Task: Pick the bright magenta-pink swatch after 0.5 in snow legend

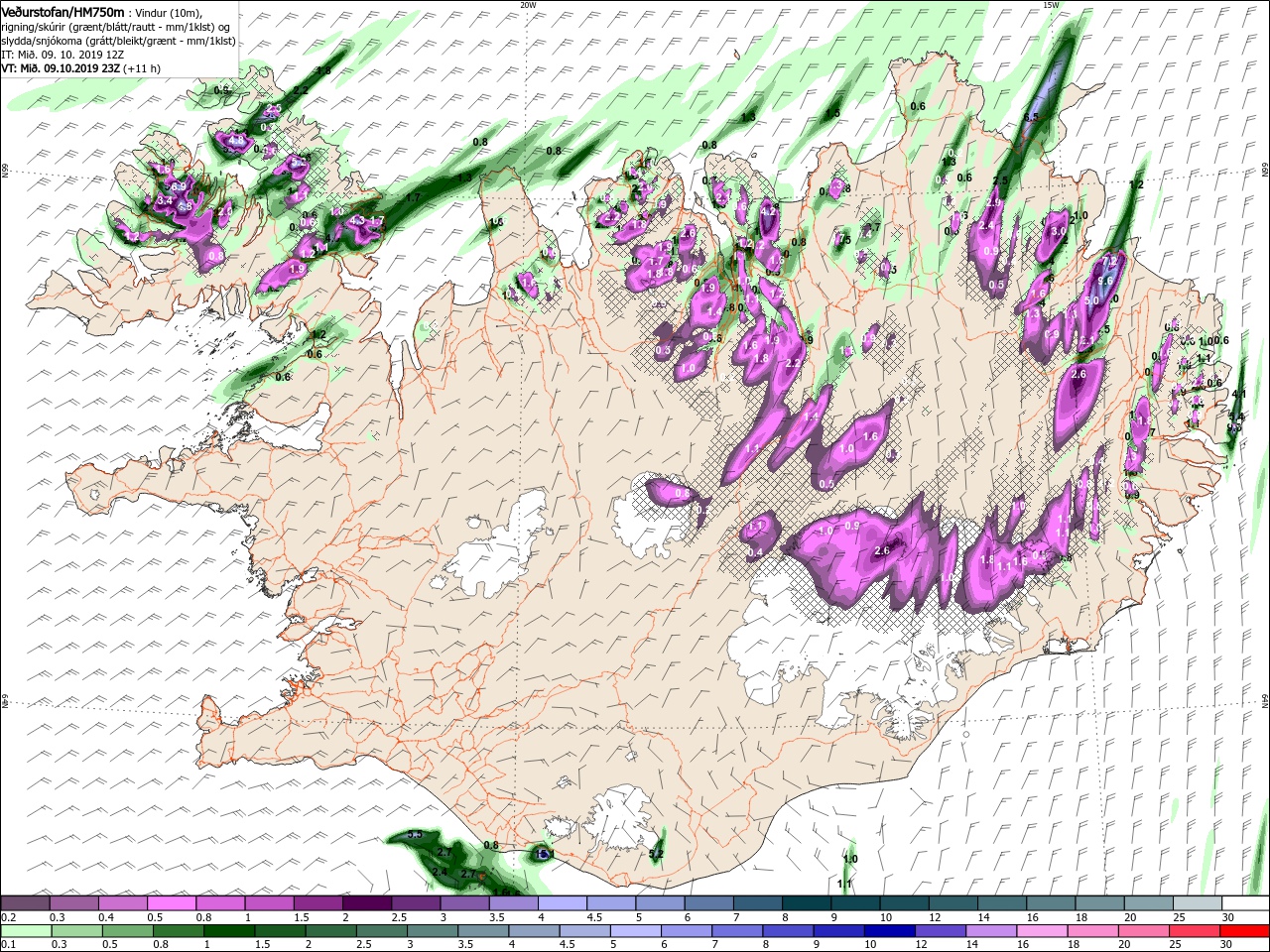Action: point(172,903)
